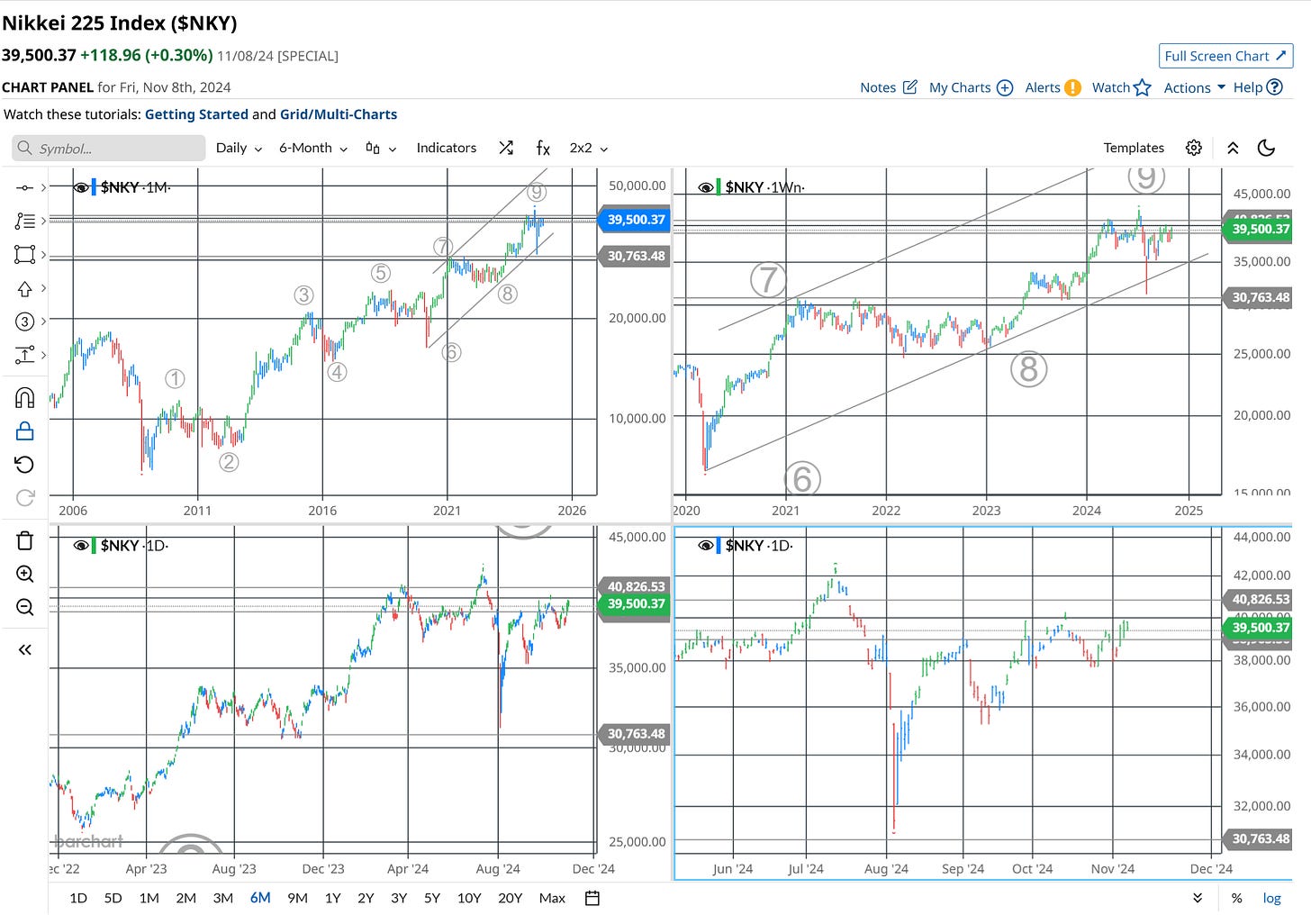Open the Daily frequency dropdown

[x=239, y=148]
